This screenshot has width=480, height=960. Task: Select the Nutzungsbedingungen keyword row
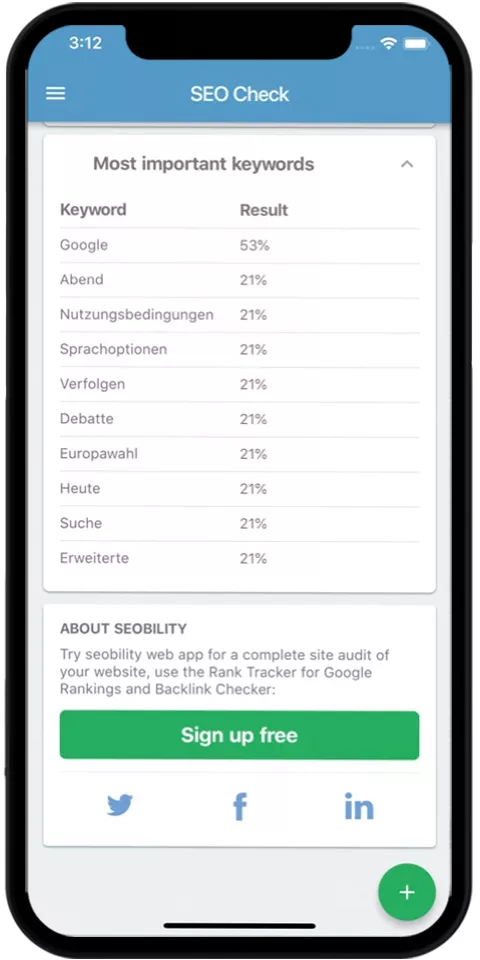239,315
